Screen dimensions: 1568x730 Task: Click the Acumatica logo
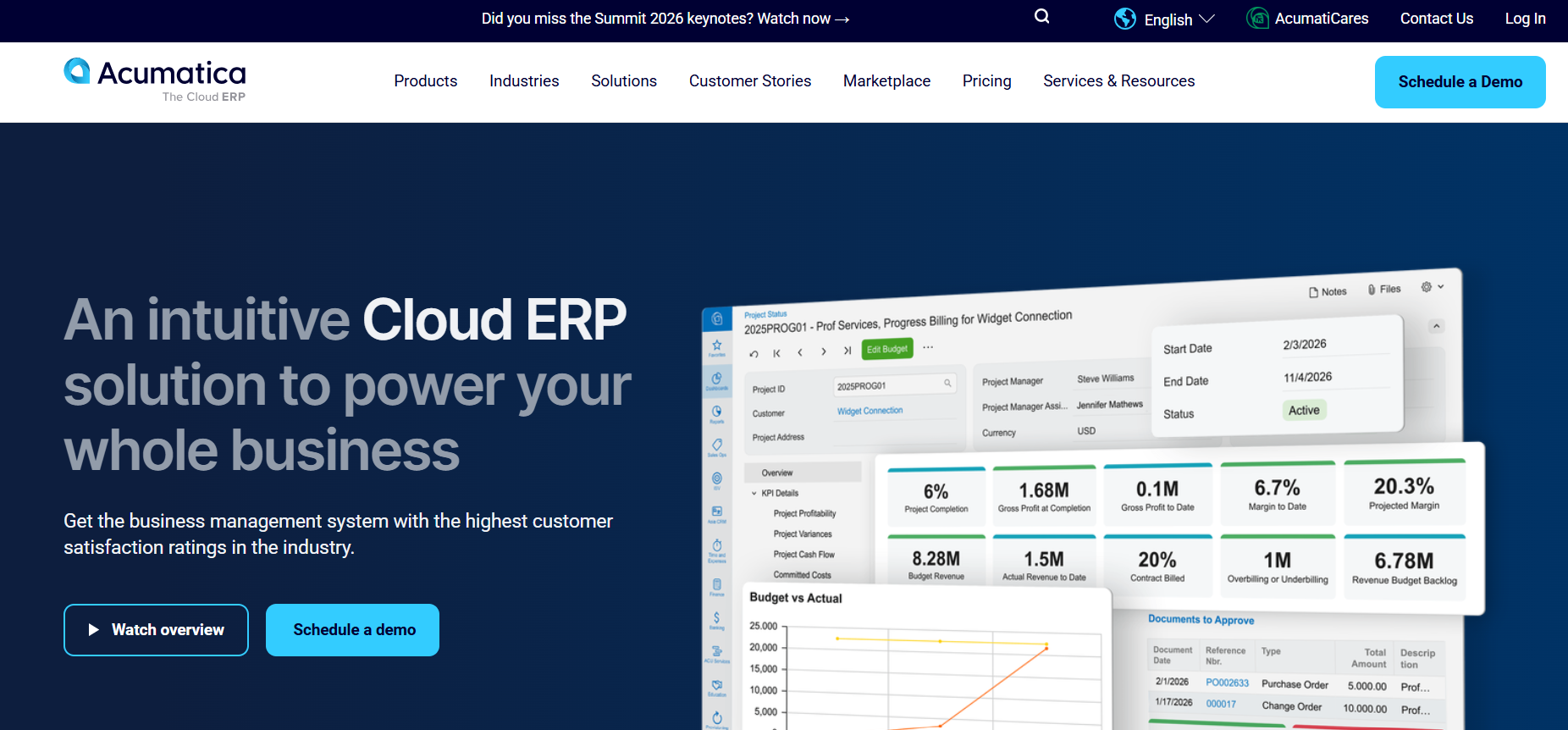[x=155, y=80]
